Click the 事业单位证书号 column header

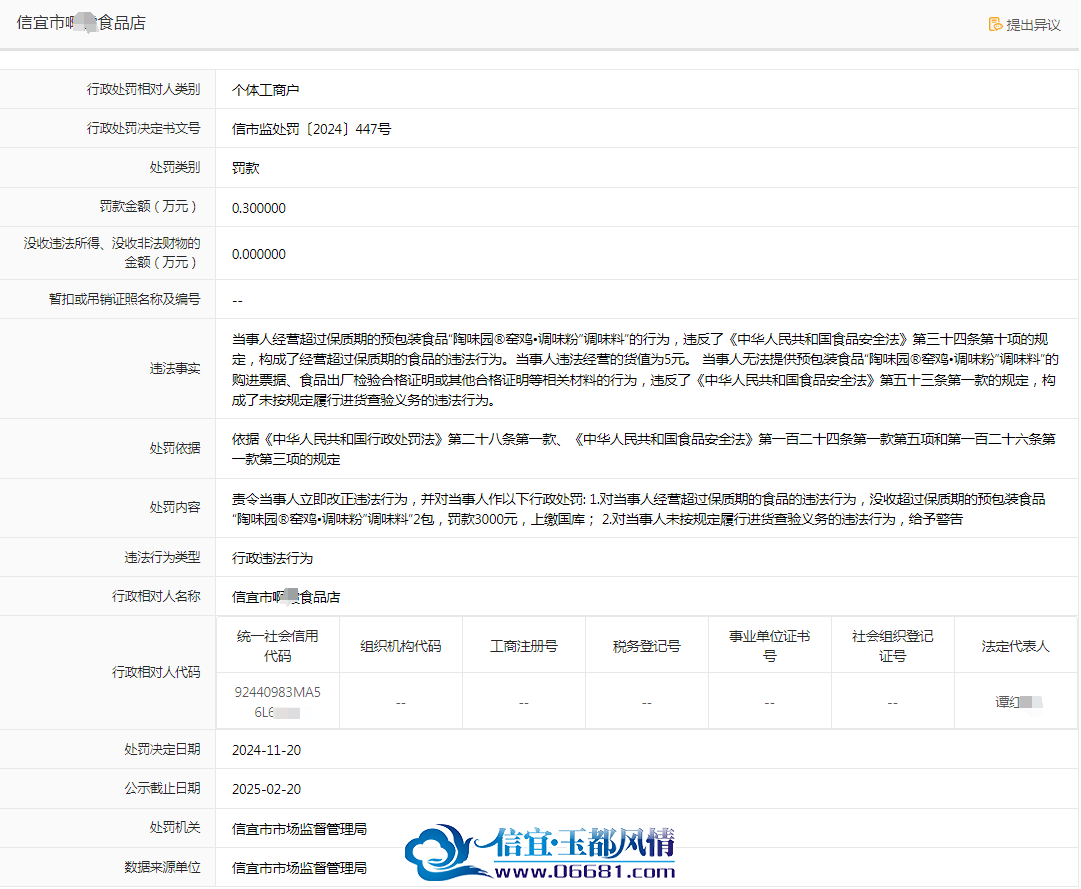[x=769, y=646]
